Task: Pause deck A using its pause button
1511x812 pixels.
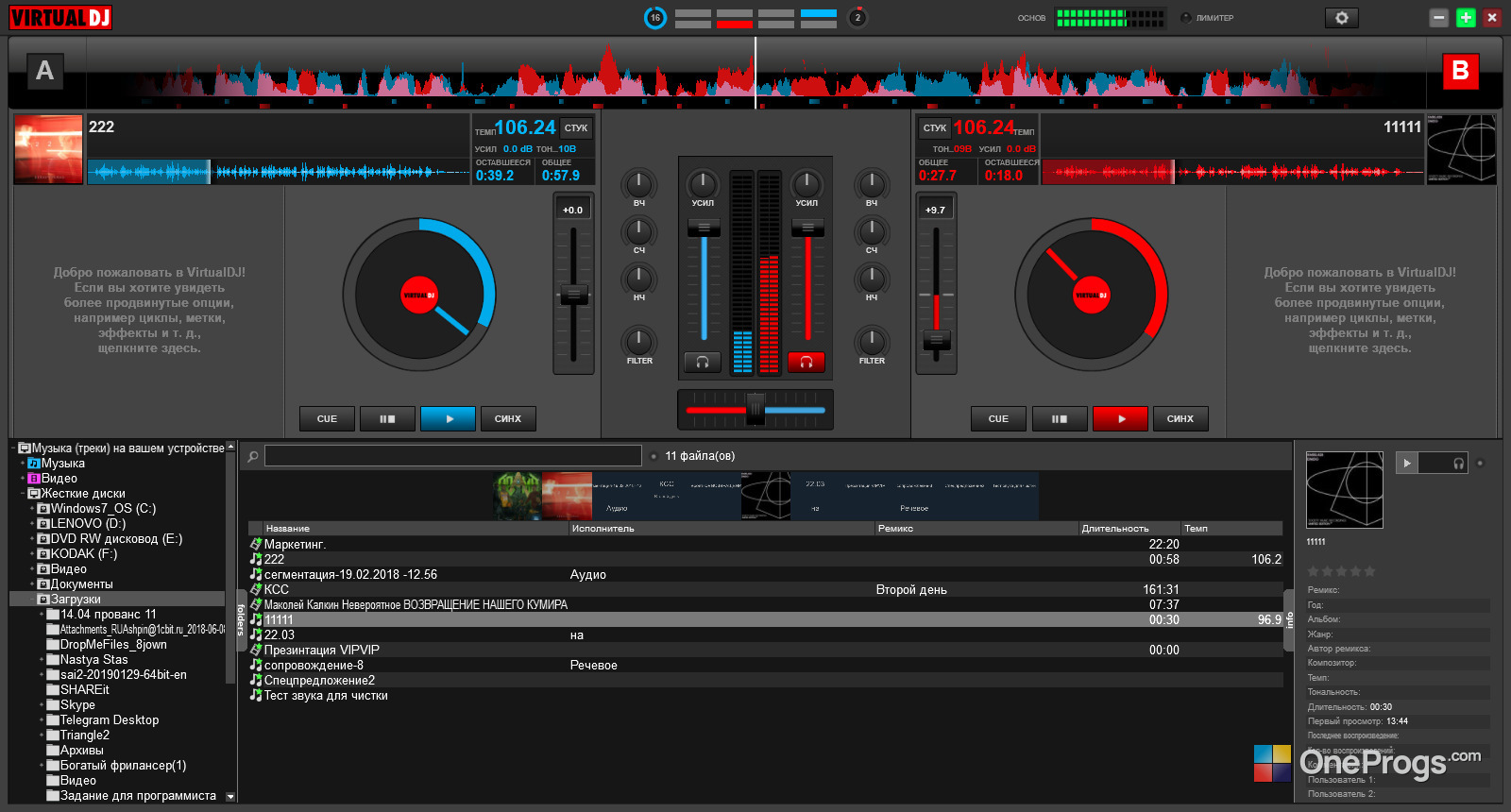Action: [x=387, y=418]
